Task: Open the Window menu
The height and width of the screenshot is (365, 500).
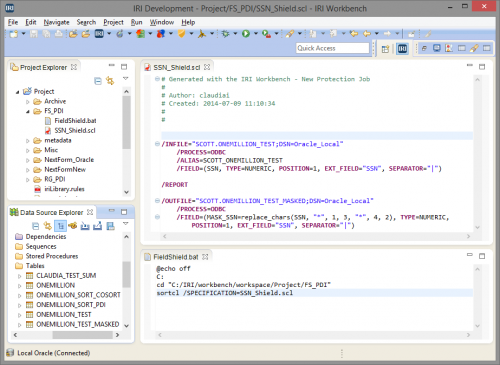Action: 162,22
